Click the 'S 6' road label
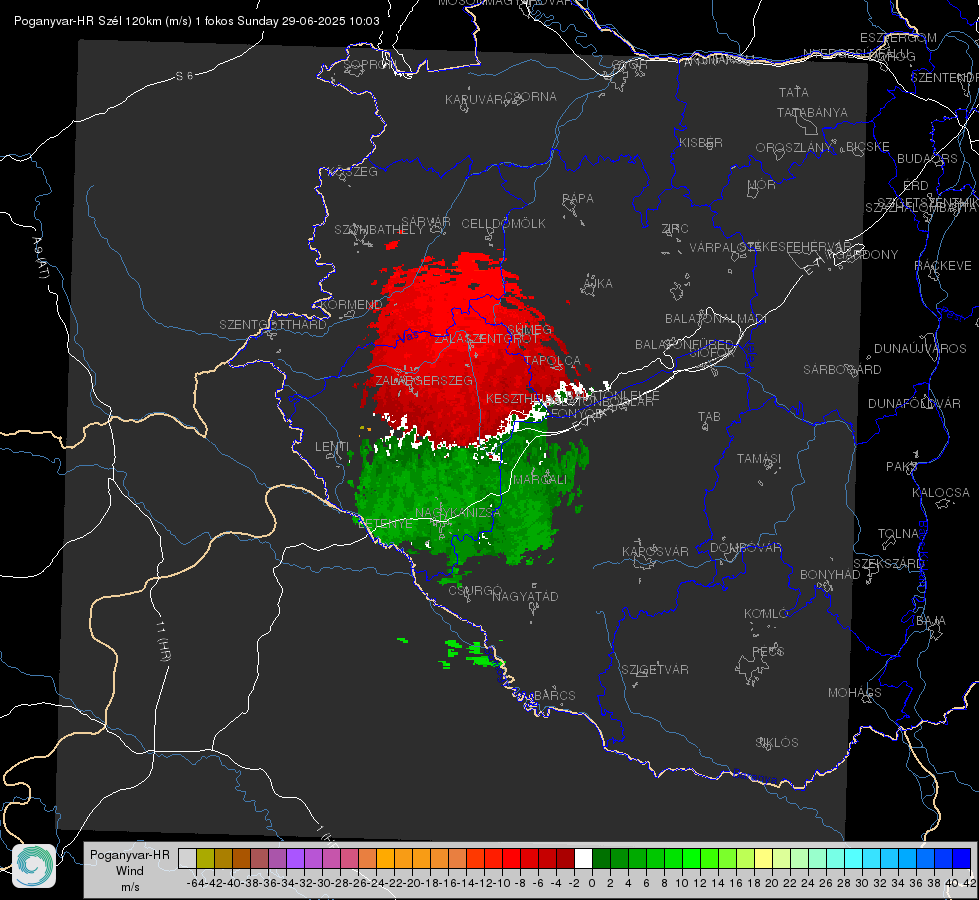This screenshot has width=979, height=900. pyautogui.click(x=184, y=76)
